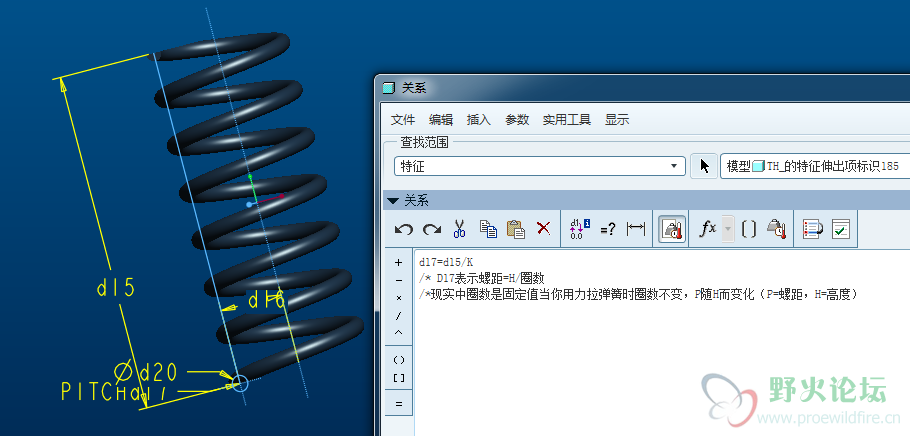Click the comment line D17表示螺距

point(481,279)
